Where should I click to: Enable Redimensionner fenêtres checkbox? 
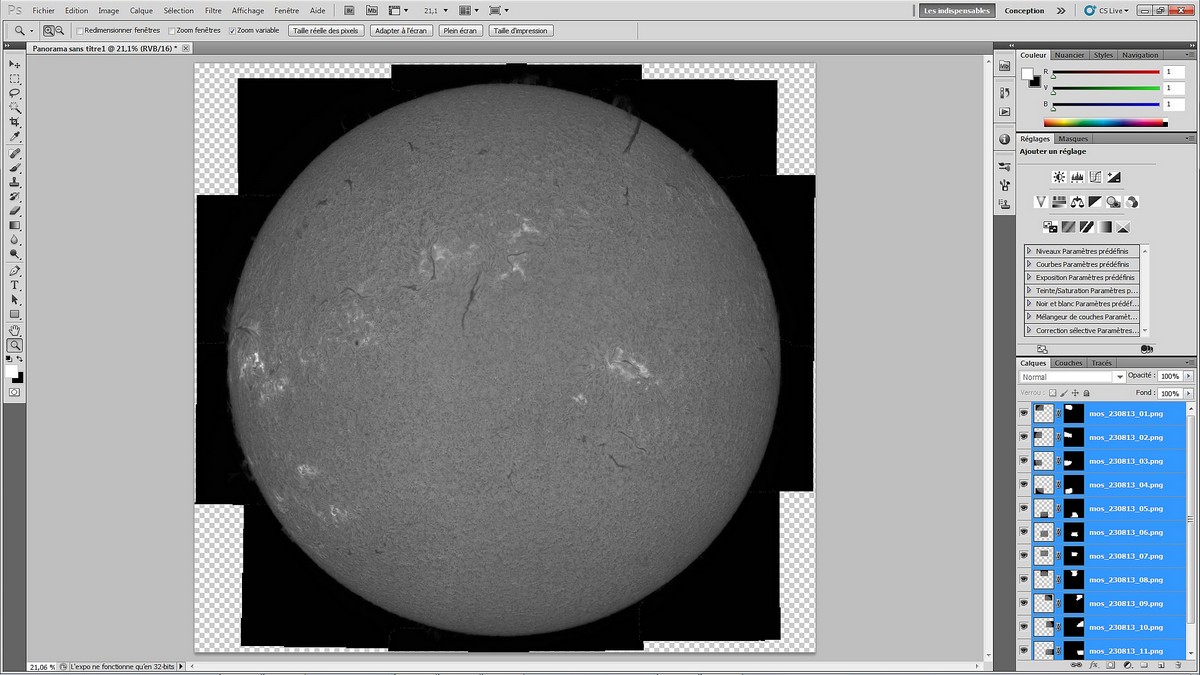[79, 31]
